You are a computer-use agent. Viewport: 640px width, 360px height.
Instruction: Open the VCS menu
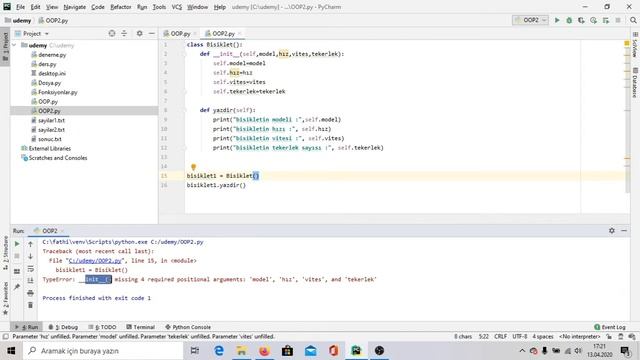point(177,7)
